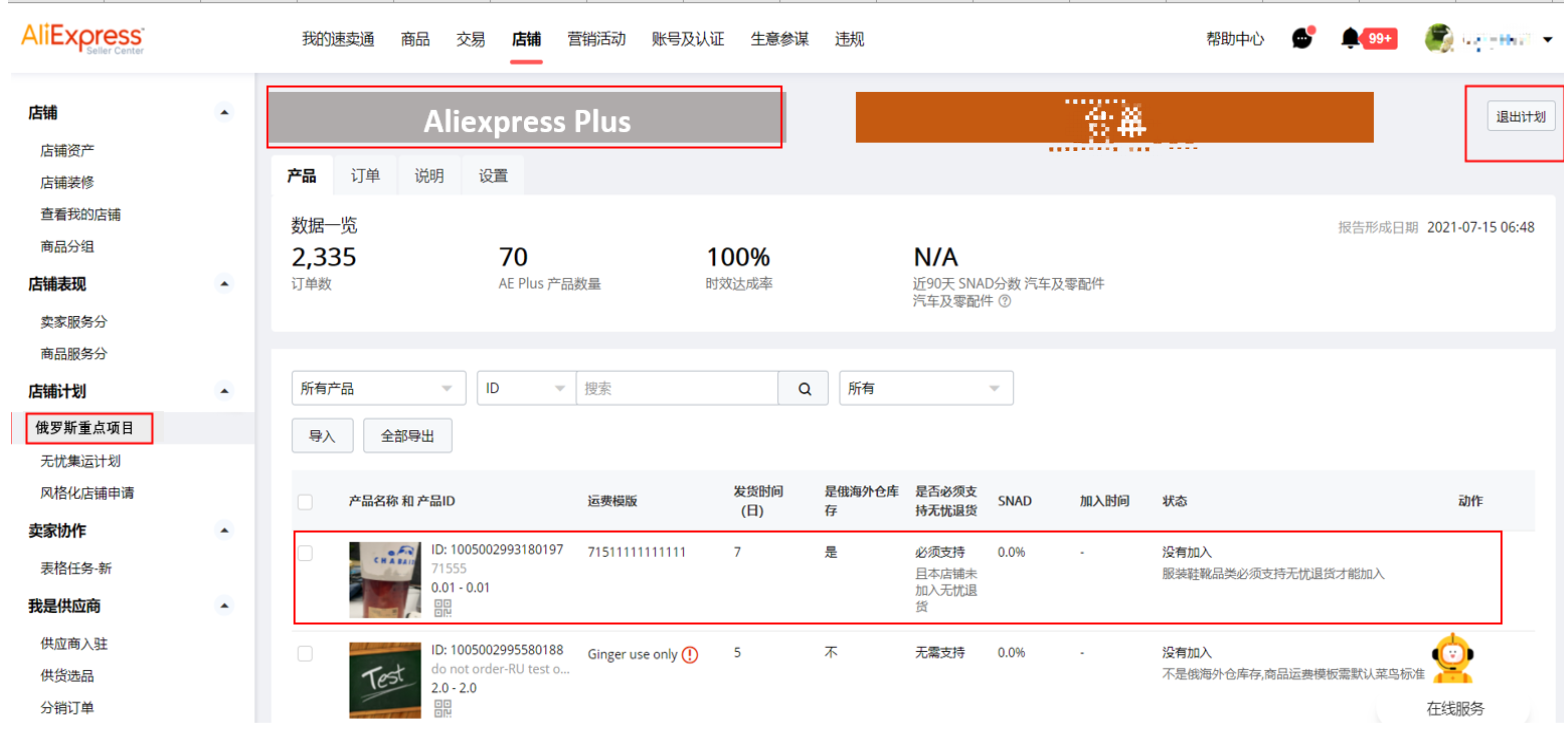Click the 导入 button
Viewport: 1564px width, 736px height.
(x=322, y=436)
